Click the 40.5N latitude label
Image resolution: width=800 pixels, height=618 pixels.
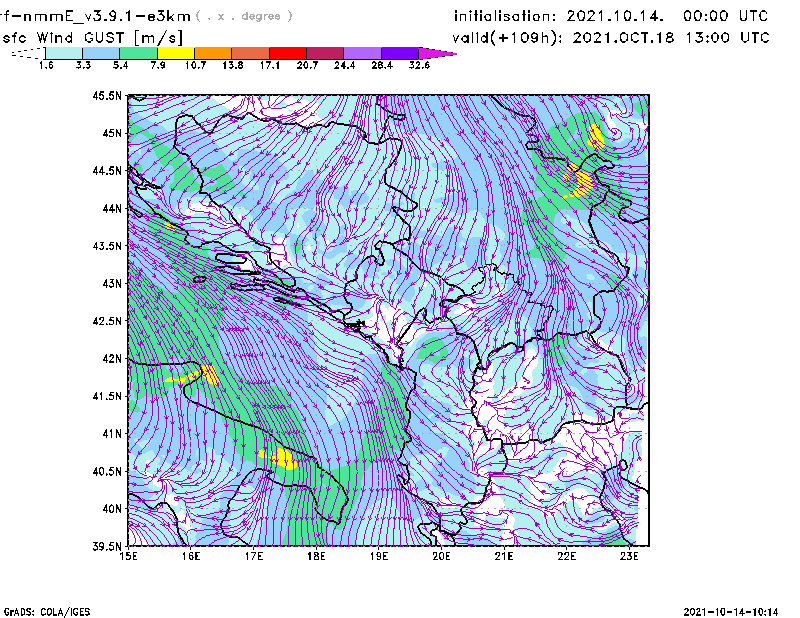tap(107, 471)
